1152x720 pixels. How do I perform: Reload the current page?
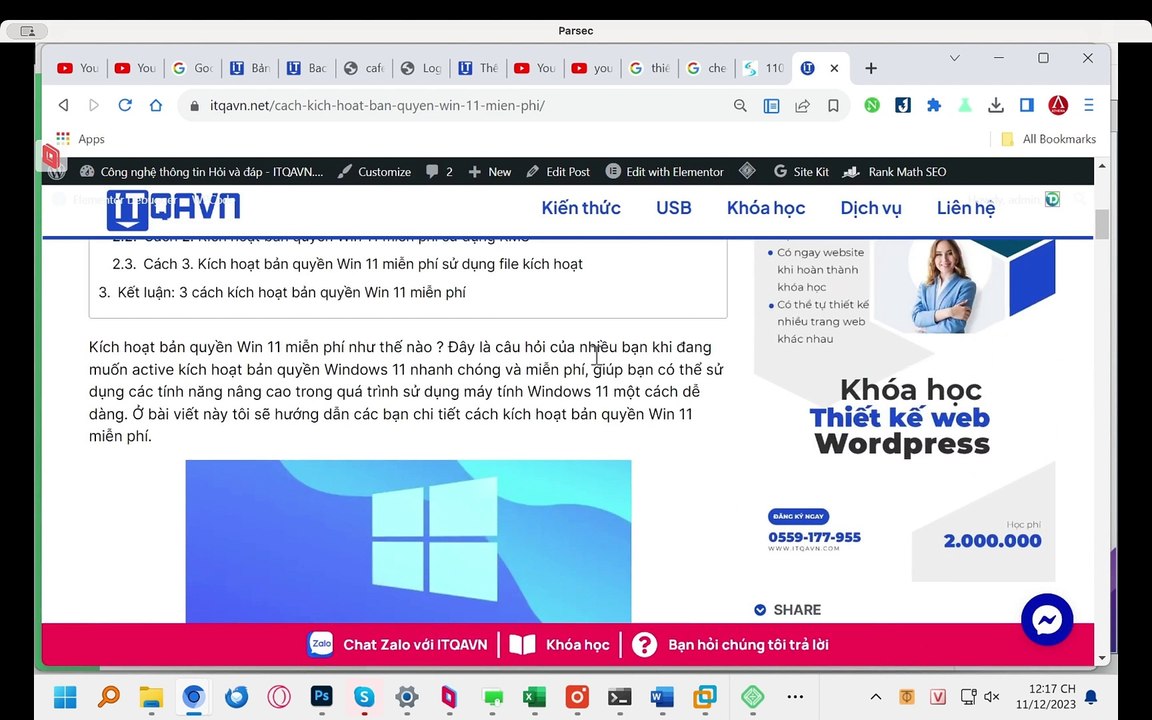coord(125,105)
